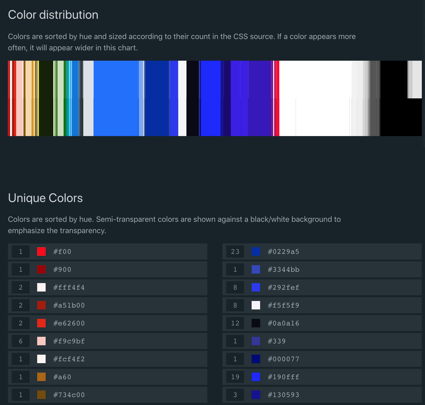Click the "Color distribution" heading

point(53,15)
